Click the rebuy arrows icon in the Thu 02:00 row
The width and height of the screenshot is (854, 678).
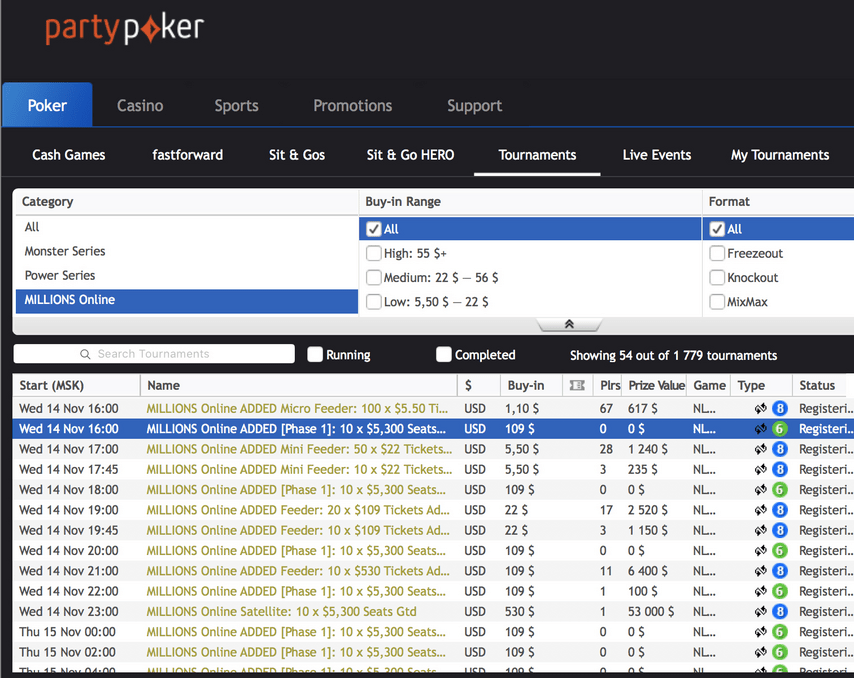point(760,652)
